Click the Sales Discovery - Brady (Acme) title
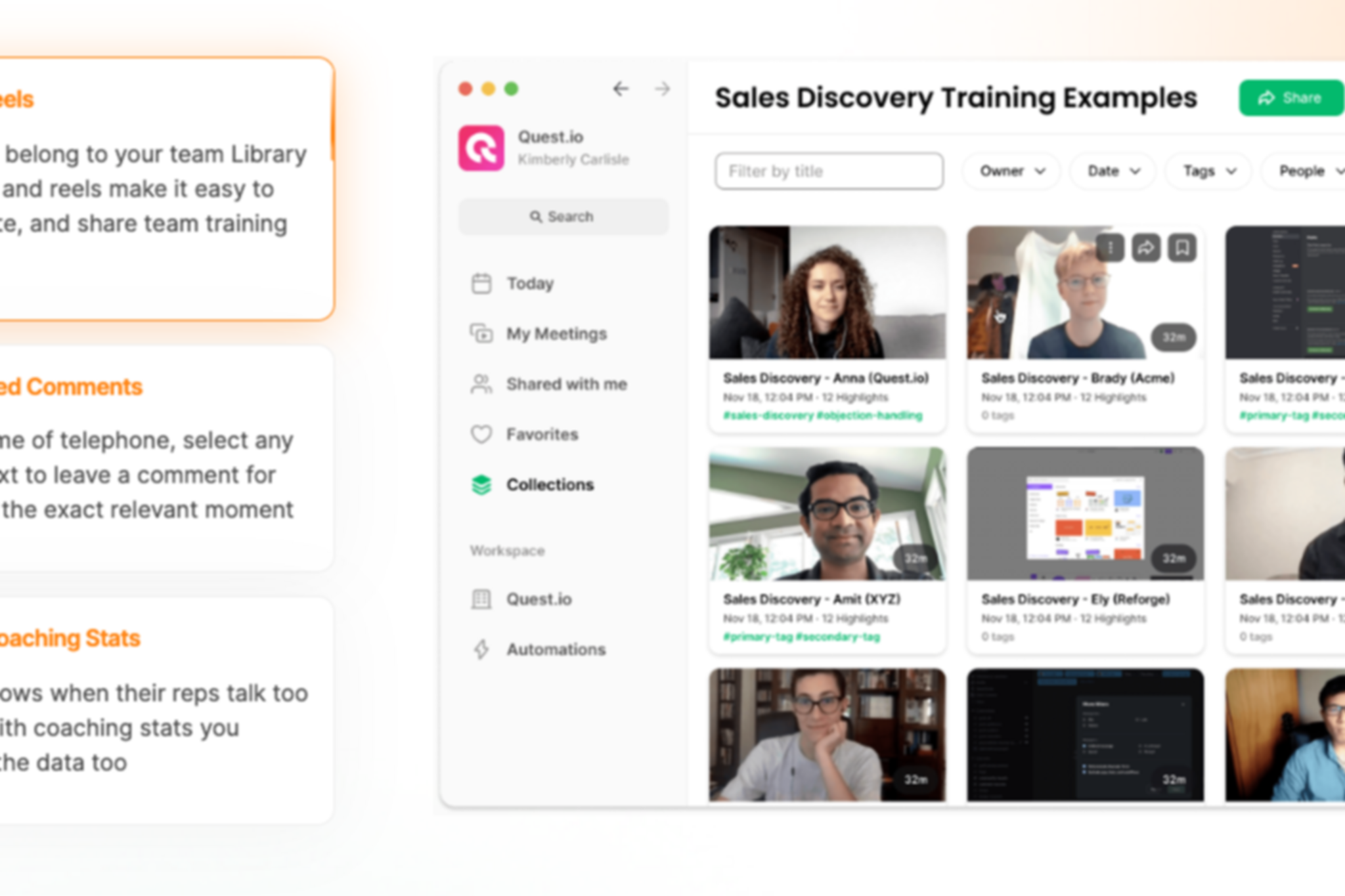 pyautogui.click(x=1078, y=378)
